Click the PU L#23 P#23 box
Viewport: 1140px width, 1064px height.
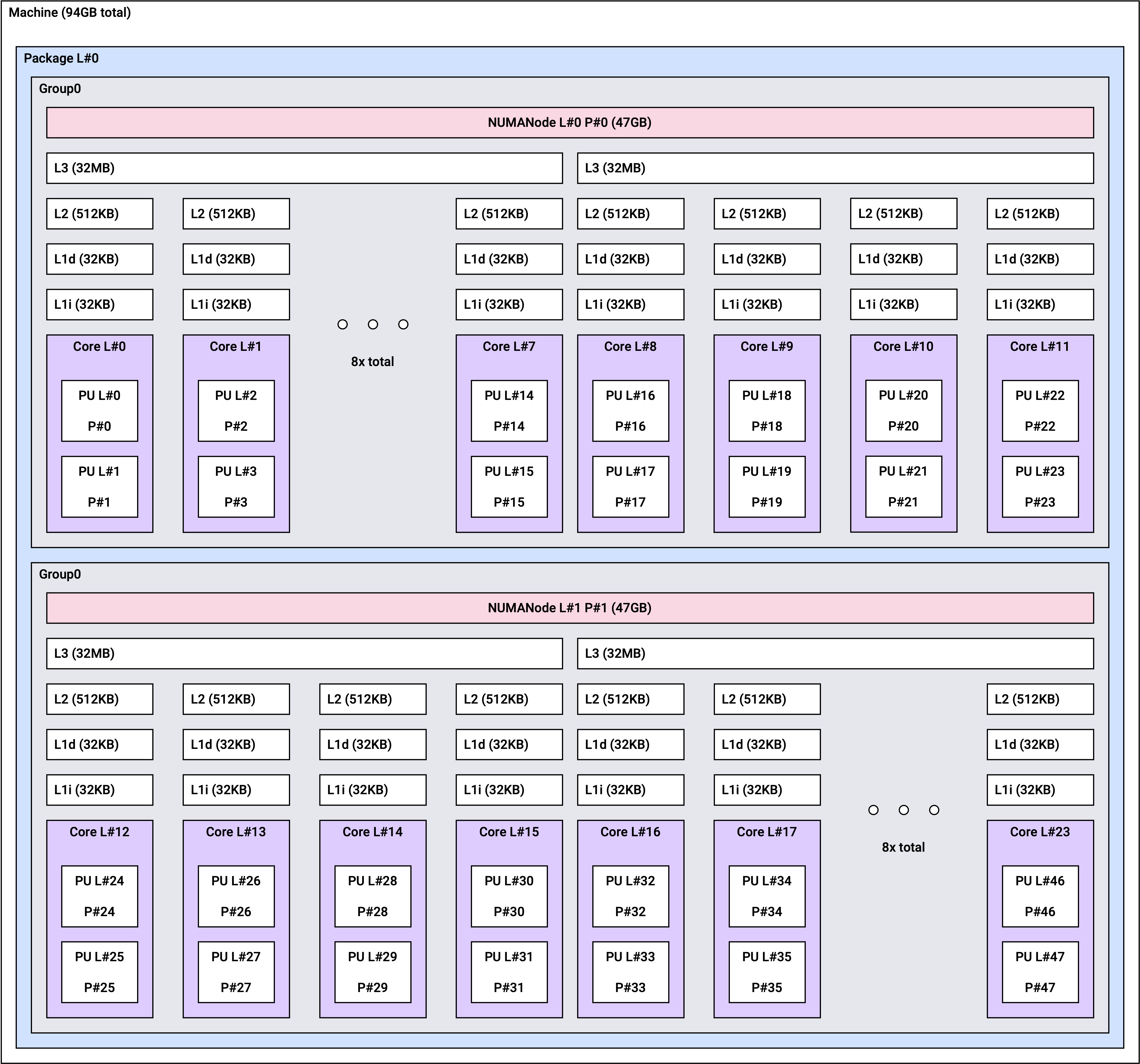click(x=1040, y=487)
